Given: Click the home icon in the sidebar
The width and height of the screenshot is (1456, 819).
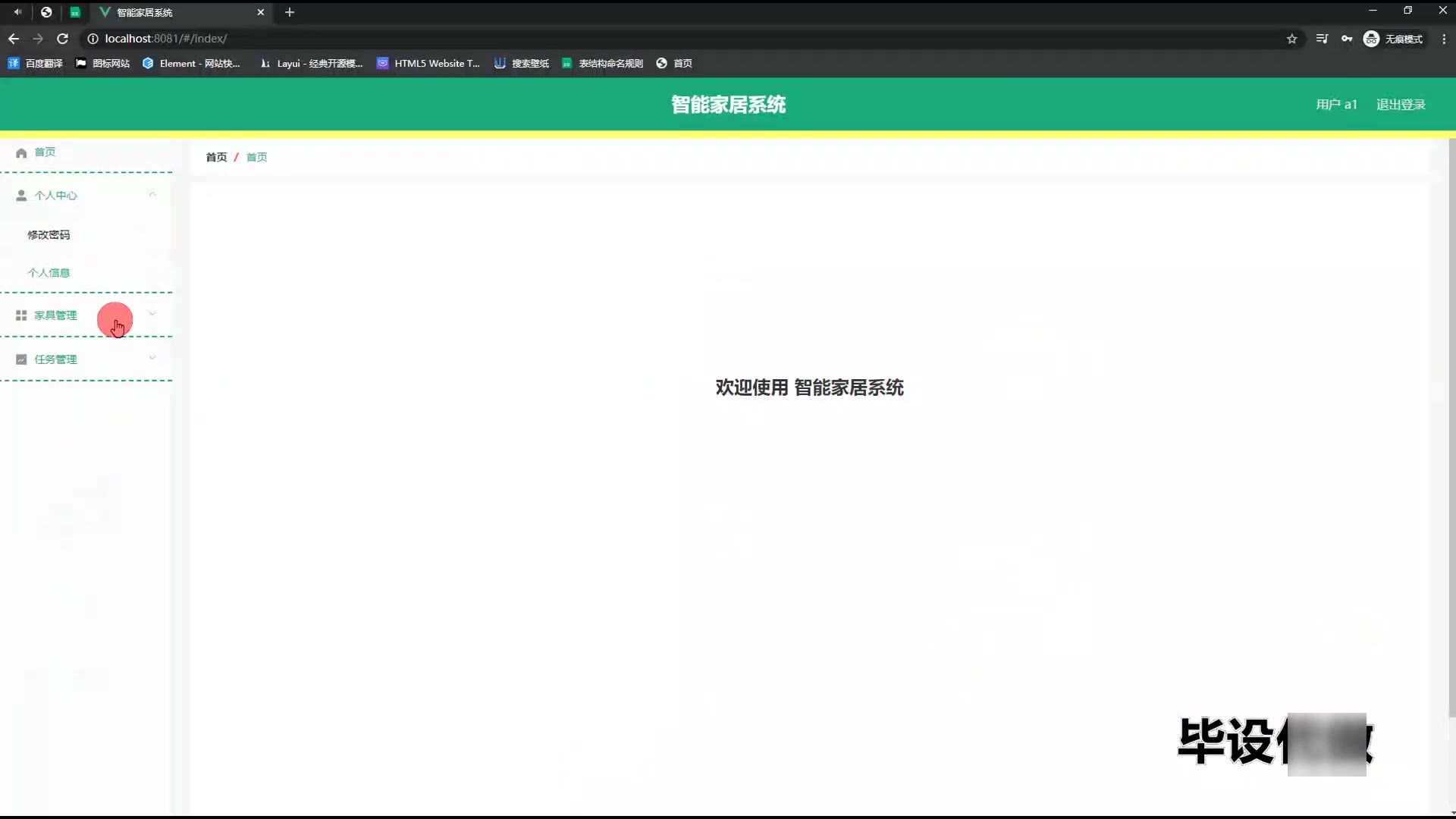Looking at the screenshot, I should click(21, 152).
